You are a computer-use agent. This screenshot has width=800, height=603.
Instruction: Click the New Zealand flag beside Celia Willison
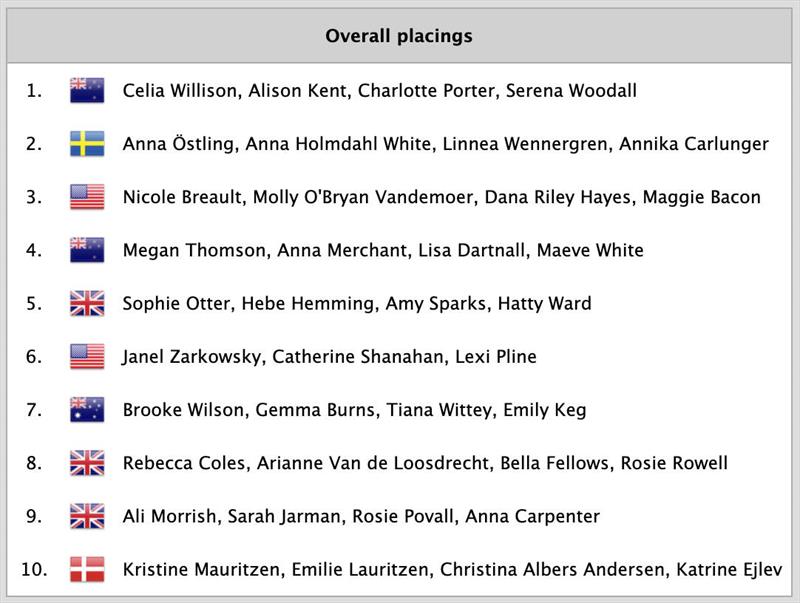click(x=87, y=90)
